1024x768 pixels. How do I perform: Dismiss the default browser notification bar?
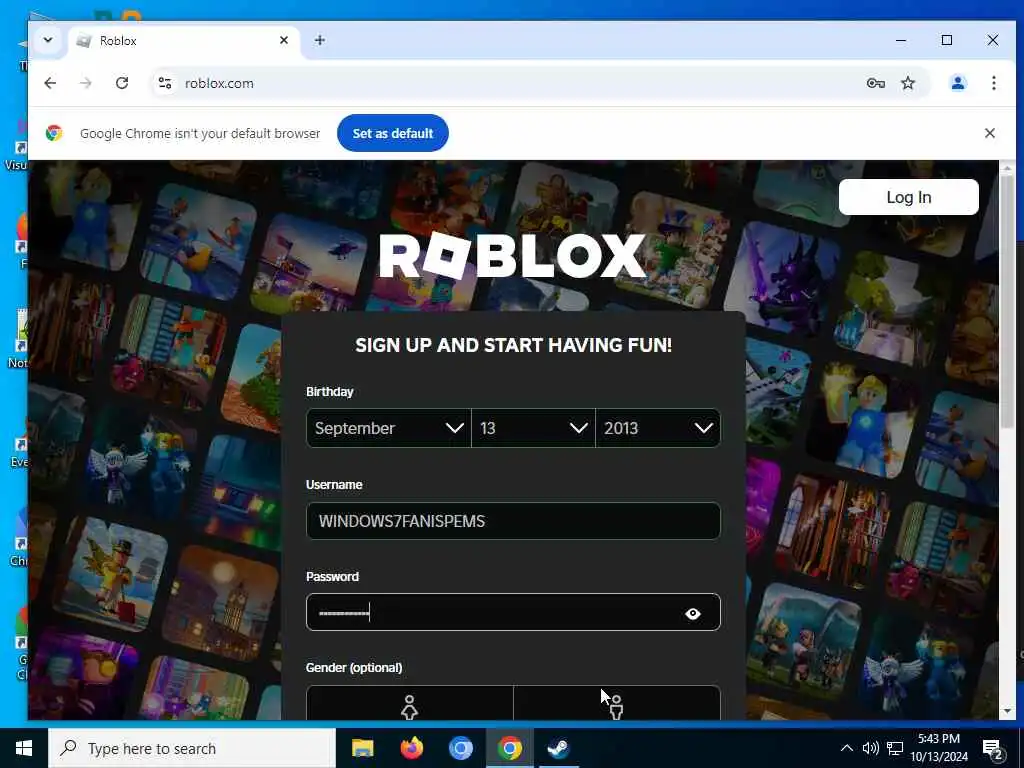[989, 133]
